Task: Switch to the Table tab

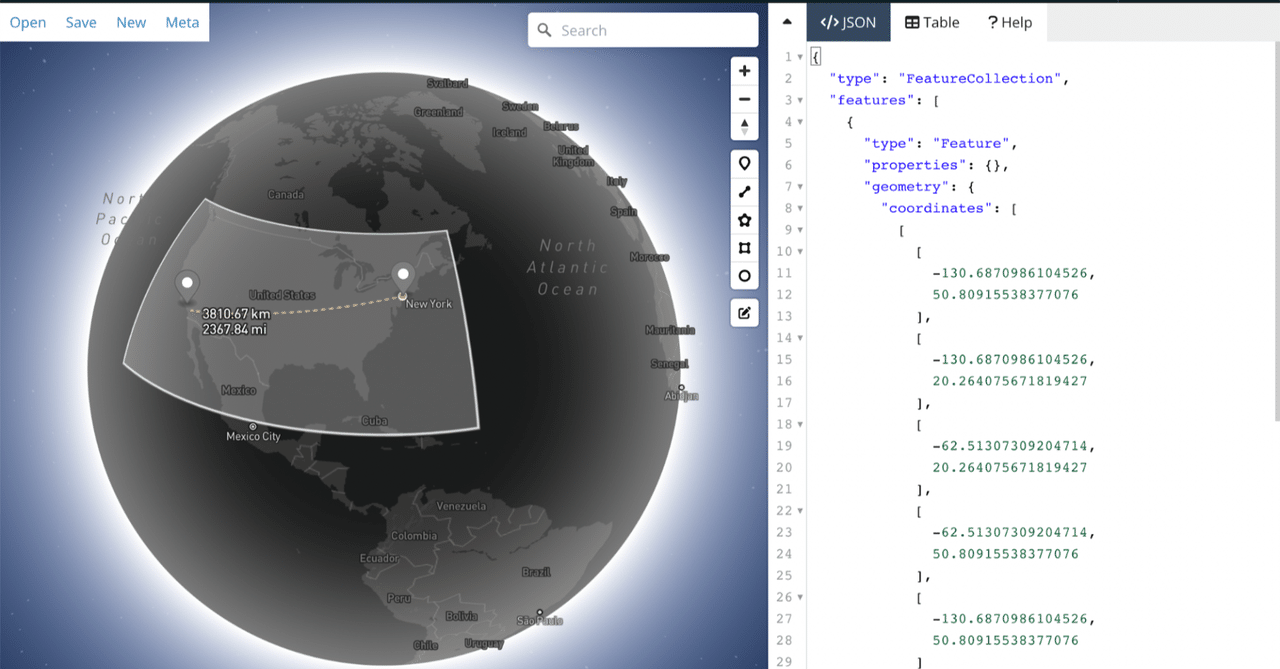Action: (931, 22)
